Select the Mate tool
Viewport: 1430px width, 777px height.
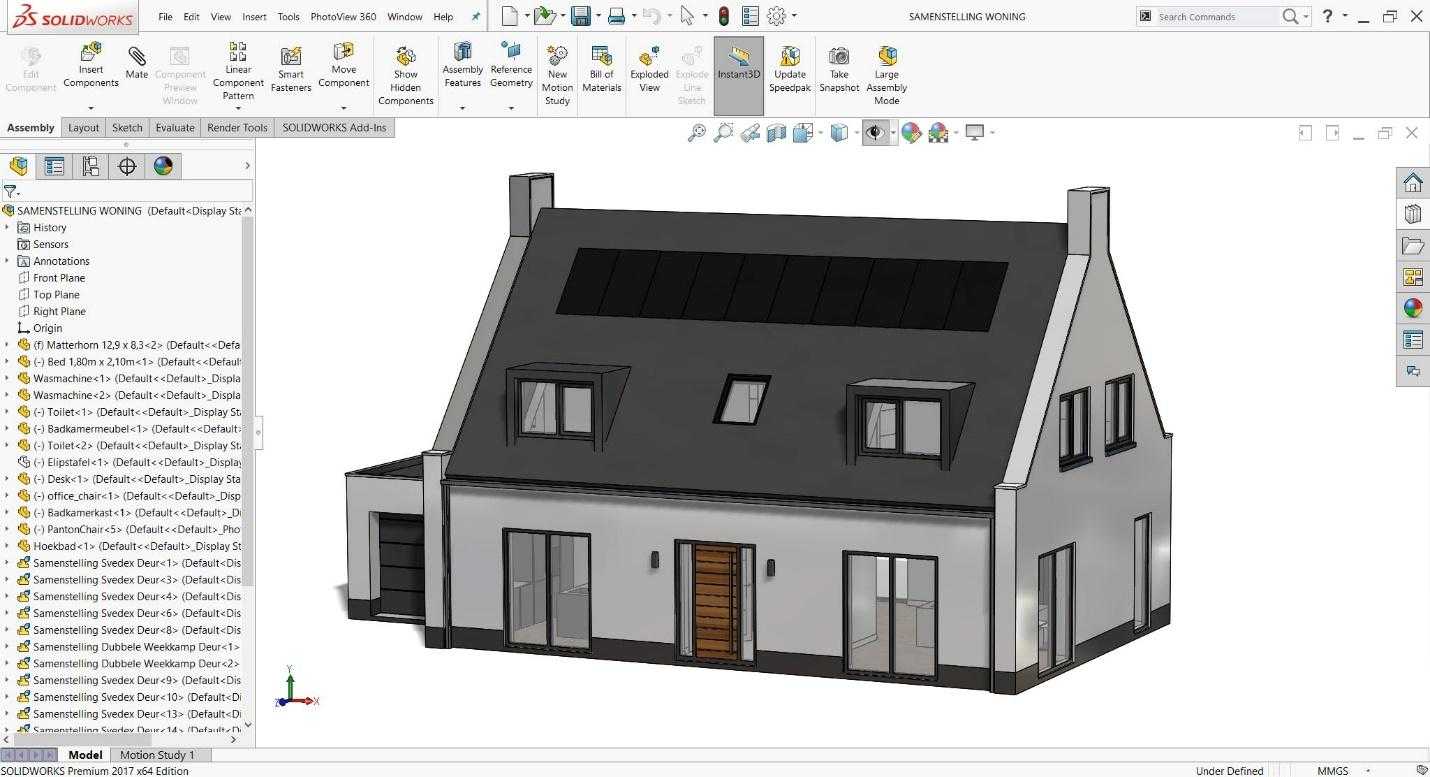point(137,62)
